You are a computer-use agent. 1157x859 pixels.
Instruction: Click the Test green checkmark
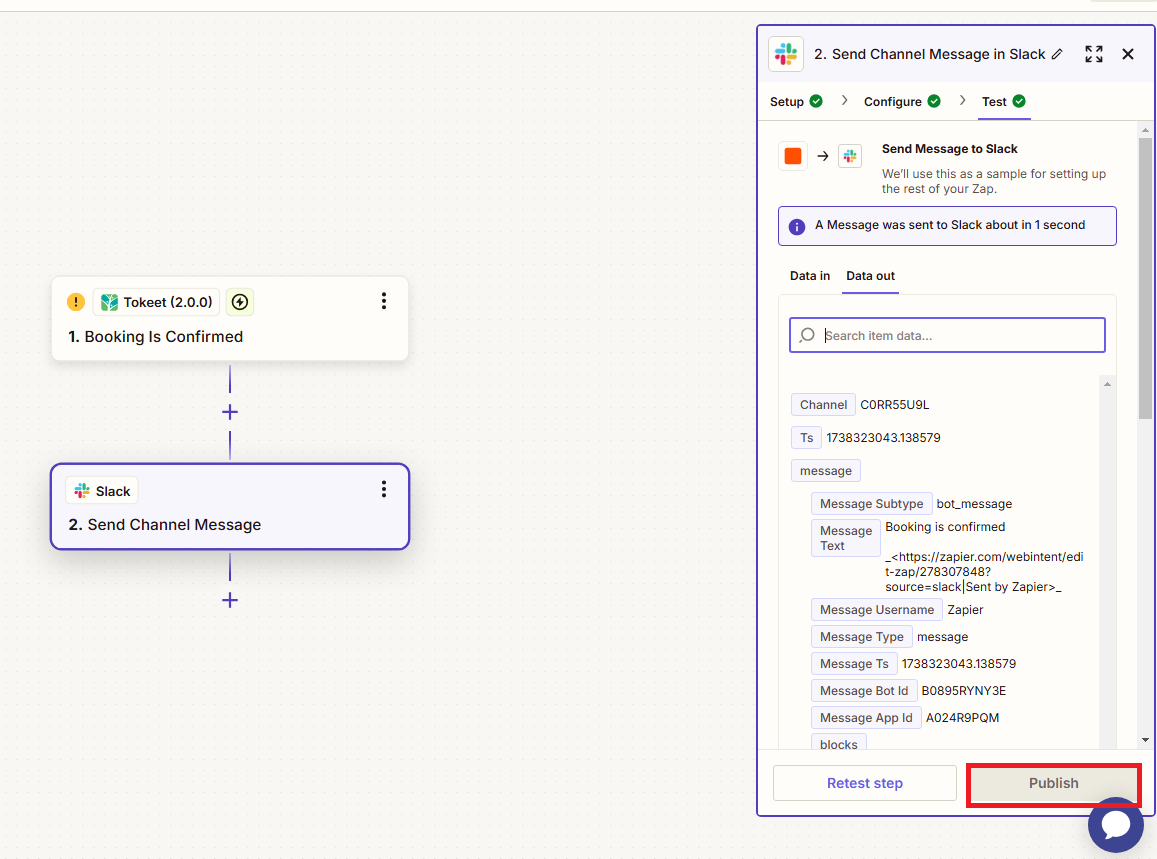[1019, 101]
